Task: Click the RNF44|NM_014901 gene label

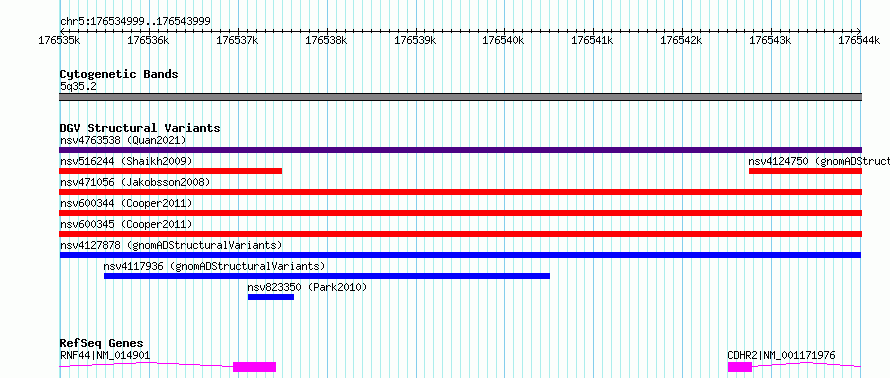Action: pyautogui.click(x=105, y=356)
